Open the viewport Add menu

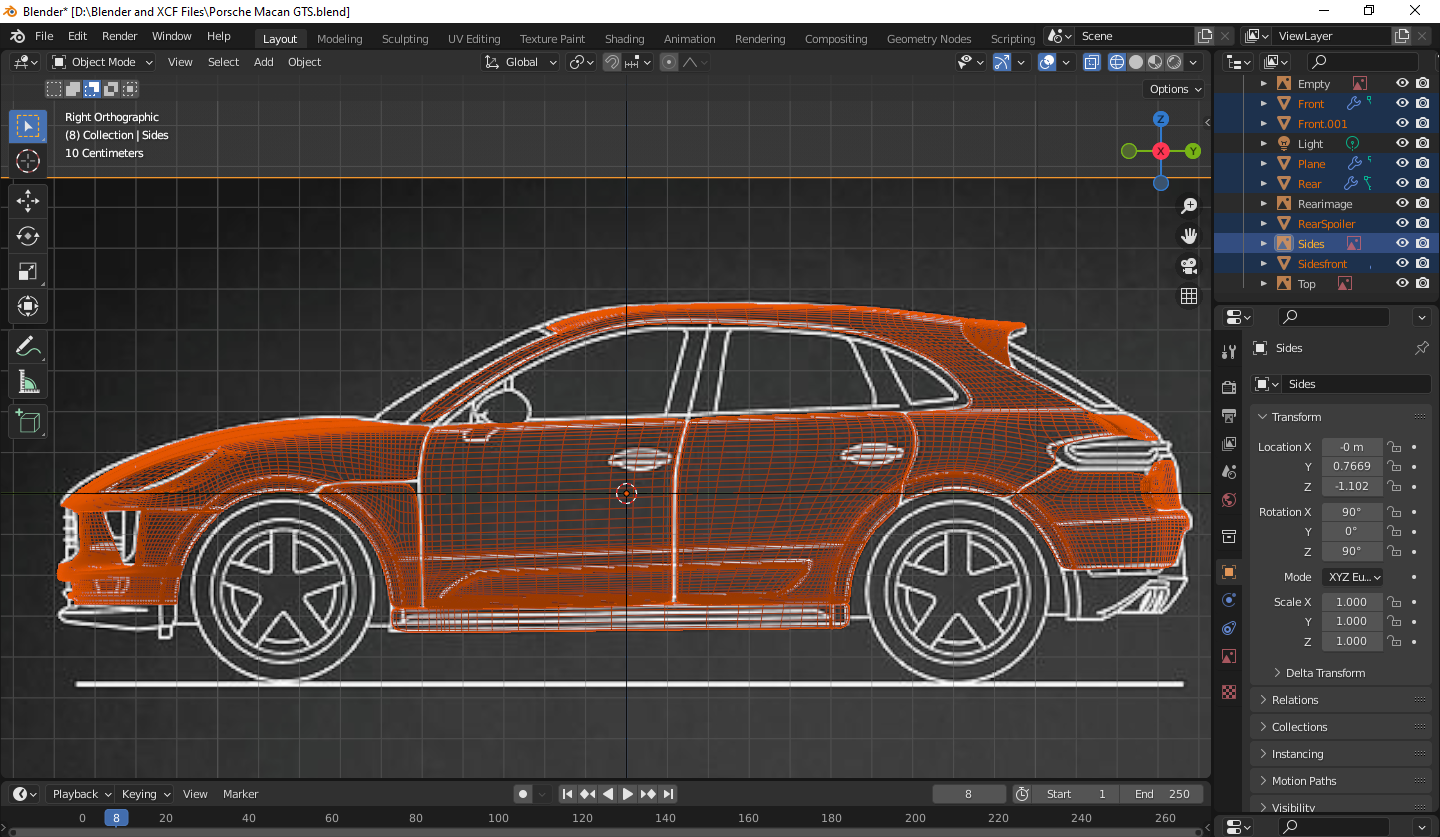pyautogui.click(x=264, y=62)
